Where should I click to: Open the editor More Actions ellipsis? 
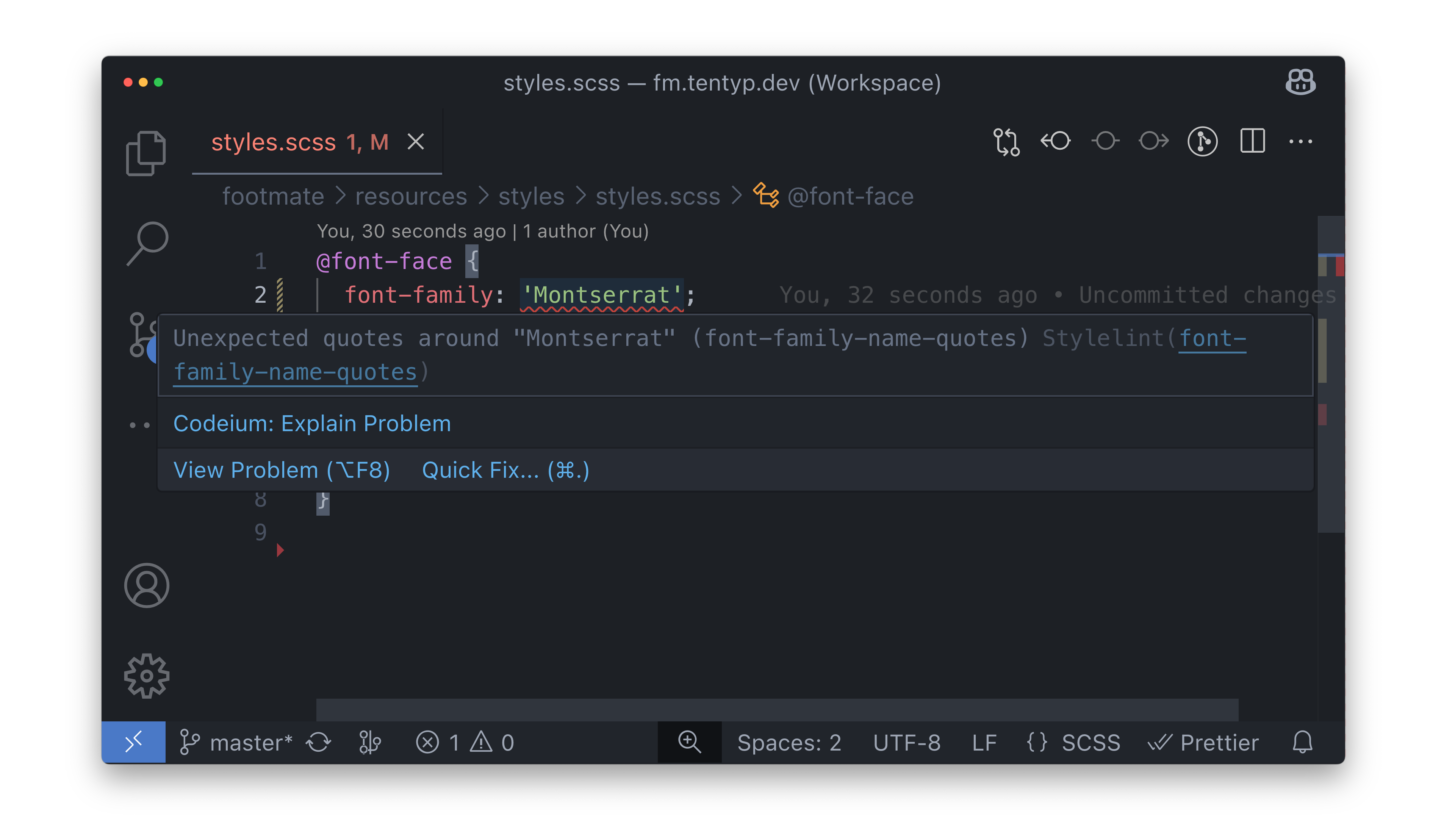coord(1301,142)
